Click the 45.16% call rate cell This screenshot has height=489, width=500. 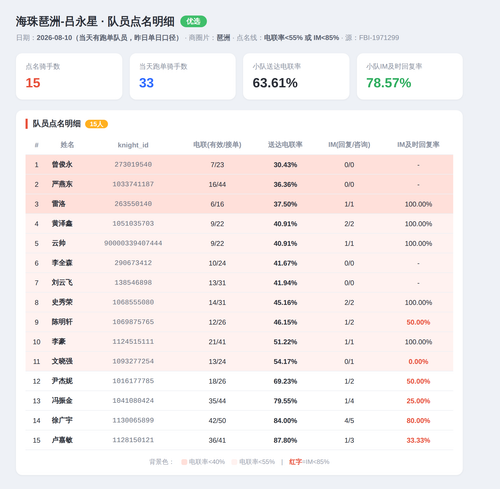pyautogui.click(x=285, y=302)
